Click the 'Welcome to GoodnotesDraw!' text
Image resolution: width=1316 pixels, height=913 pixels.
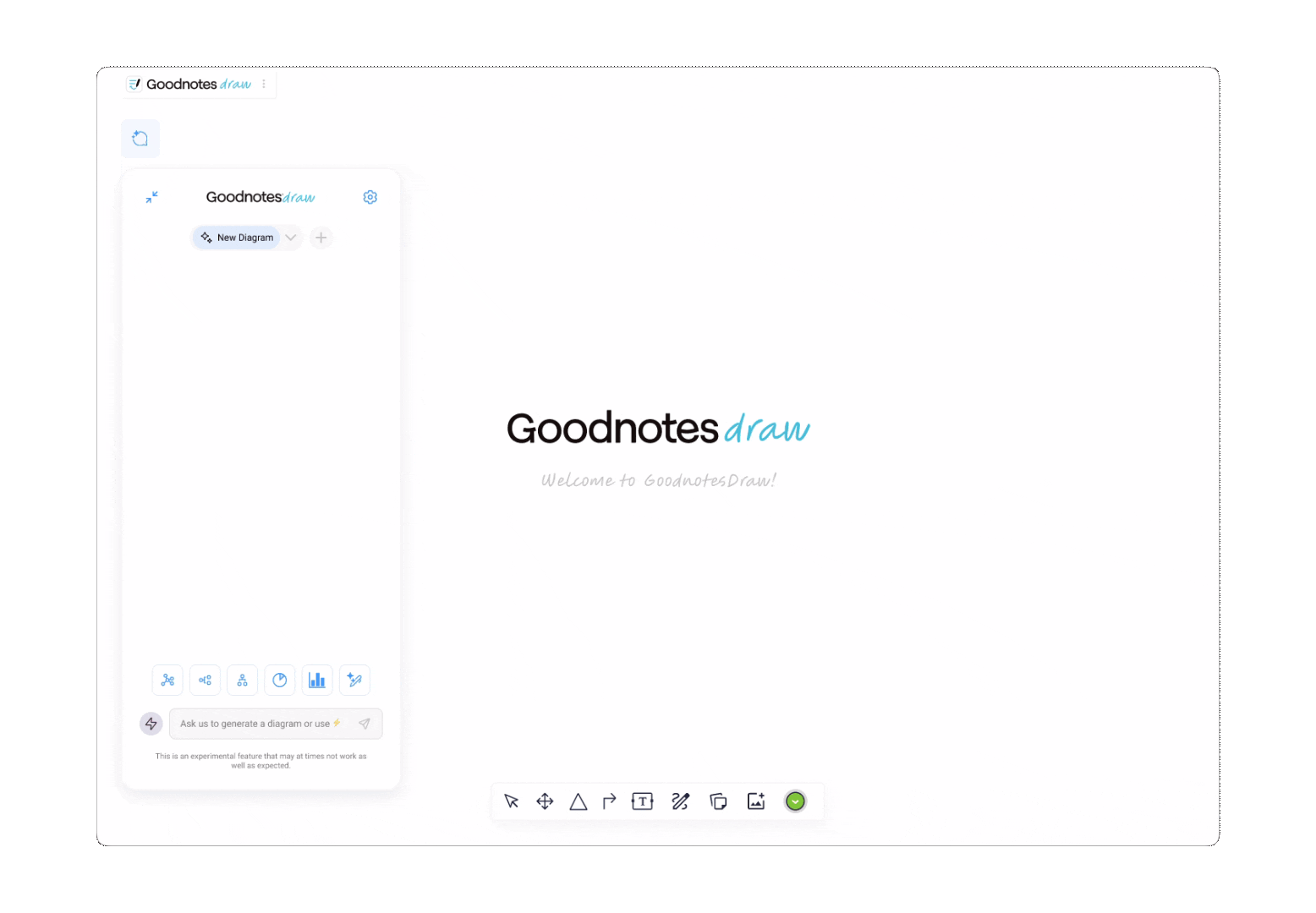click(659, 480)
